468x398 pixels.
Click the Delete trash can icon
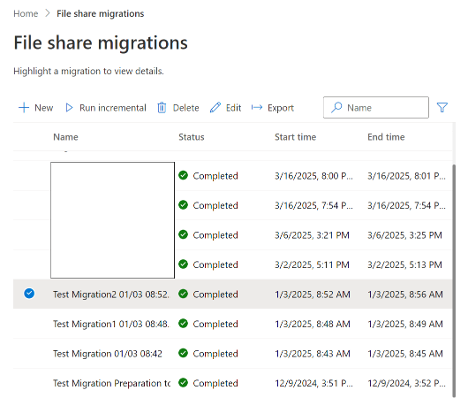coord(162,108)
